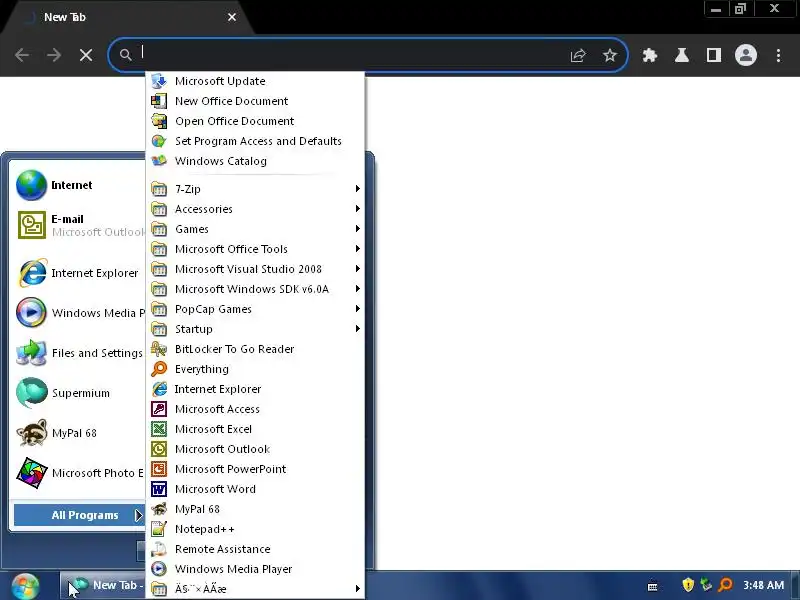Click the Notepad++ icon
The width and height of the screenshot is (800, 600).
(159, 529)
